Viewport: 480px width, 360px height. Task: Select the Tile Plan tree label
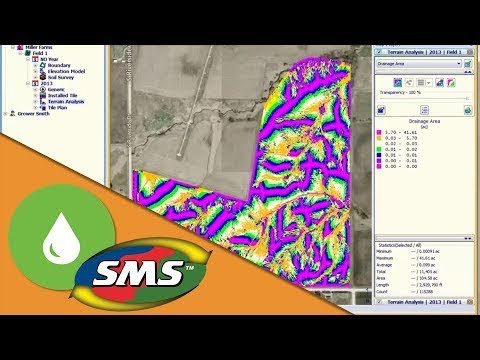[57, 107]
